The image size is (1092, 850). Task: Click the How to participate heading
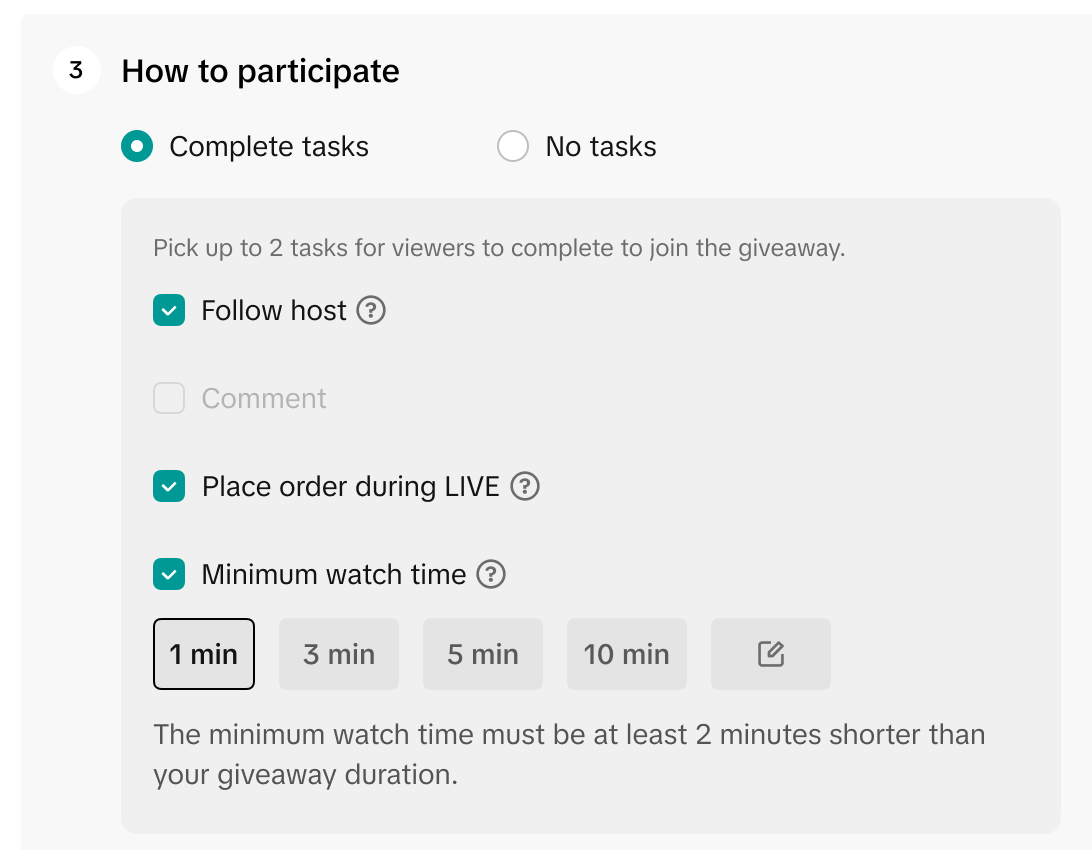[x=261, y=71]
